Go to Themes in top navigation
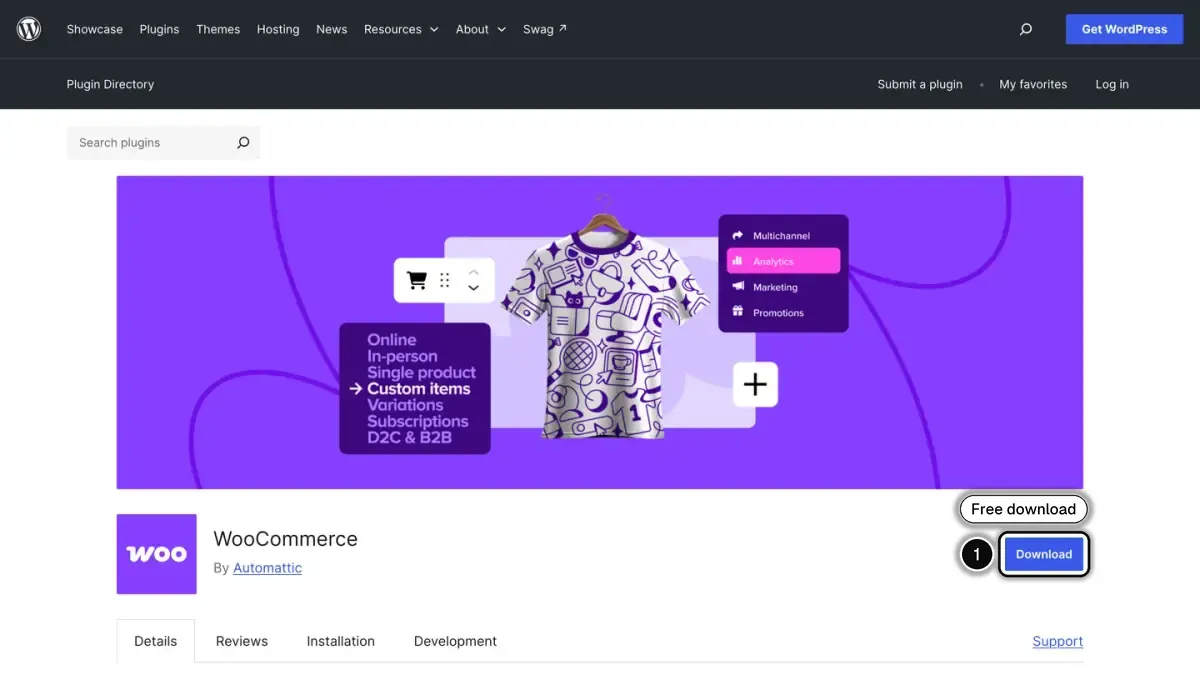This screenshot has height=675, width=1200. pyautogui.click(x=218, y=29)
